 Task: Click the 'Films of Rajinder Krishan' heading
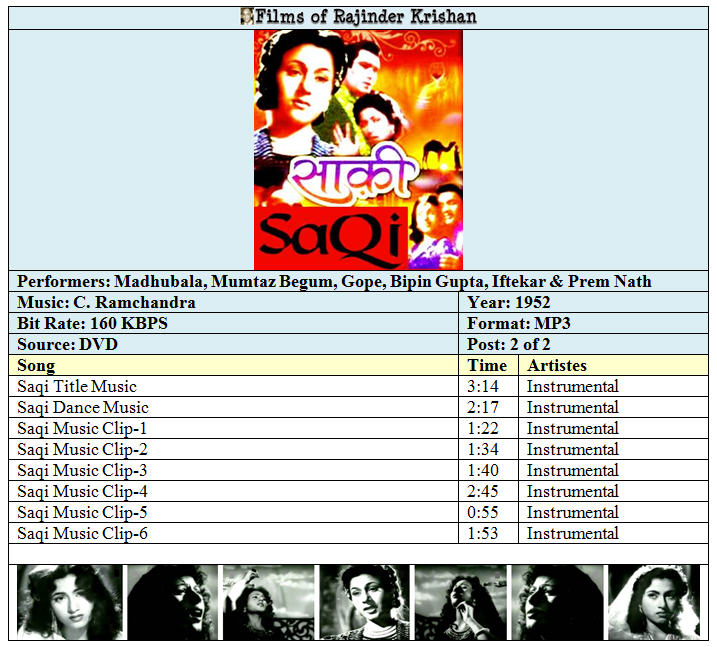(366, 17)
